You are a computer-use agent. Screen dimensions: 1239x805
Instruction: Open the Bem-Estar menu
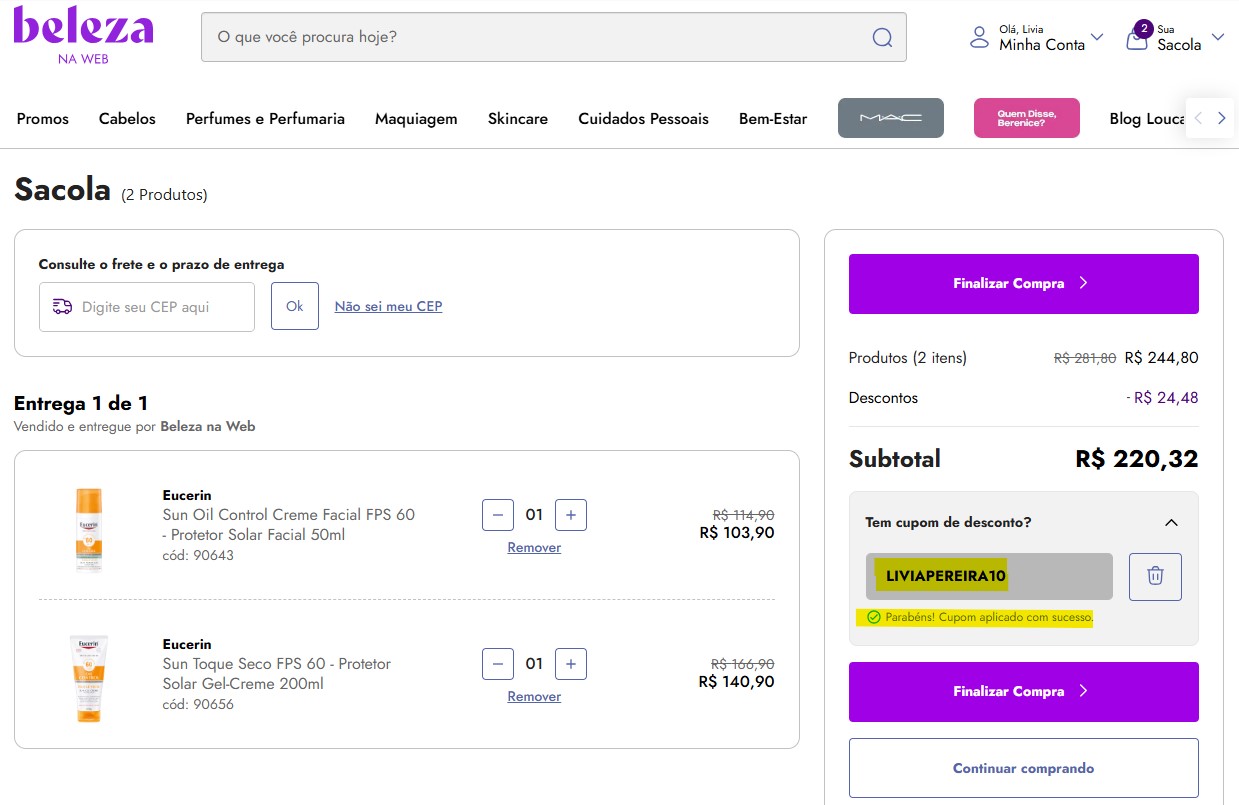(x=773, y=119)
